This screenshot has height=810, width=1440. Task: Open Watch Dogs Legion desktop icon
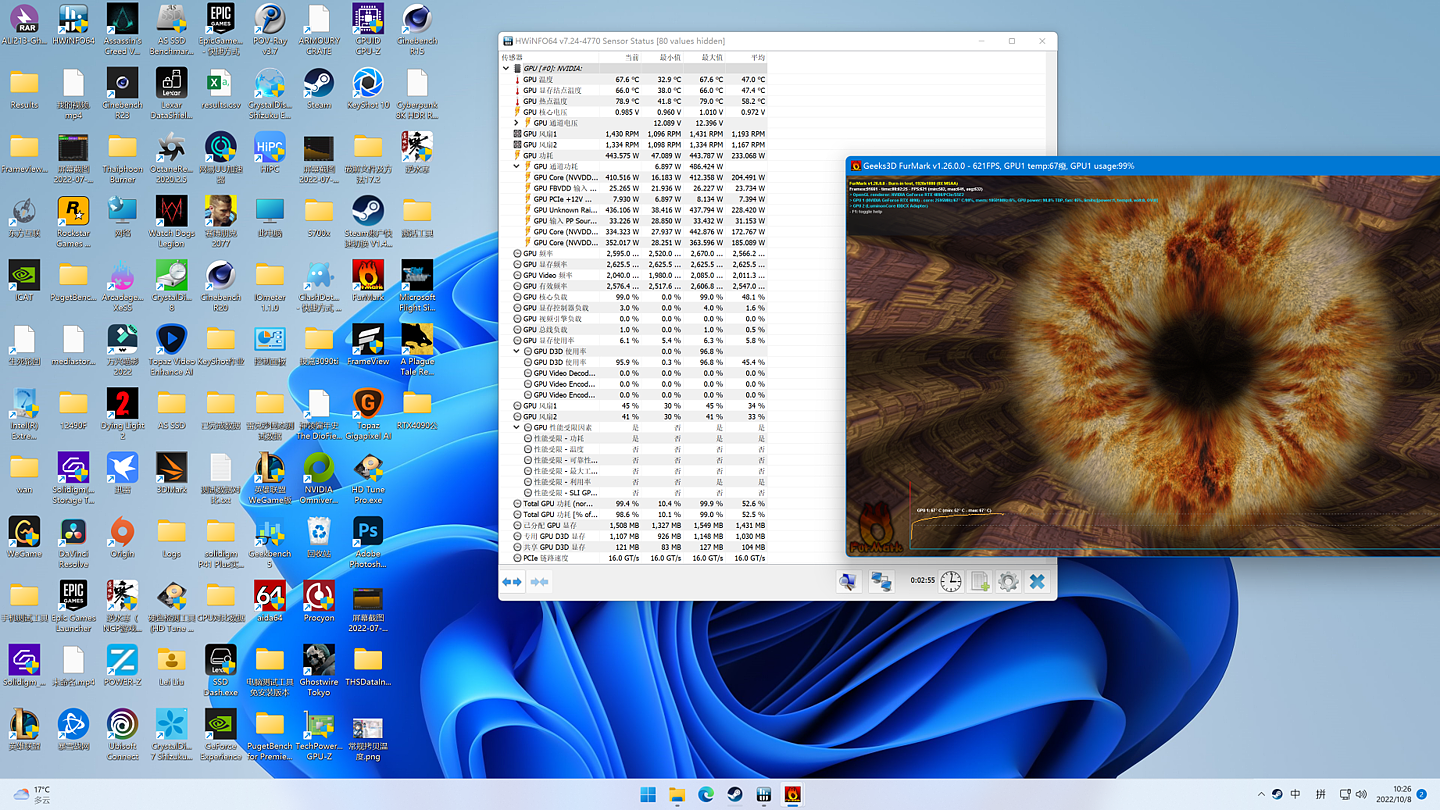(x=171, y=221)
